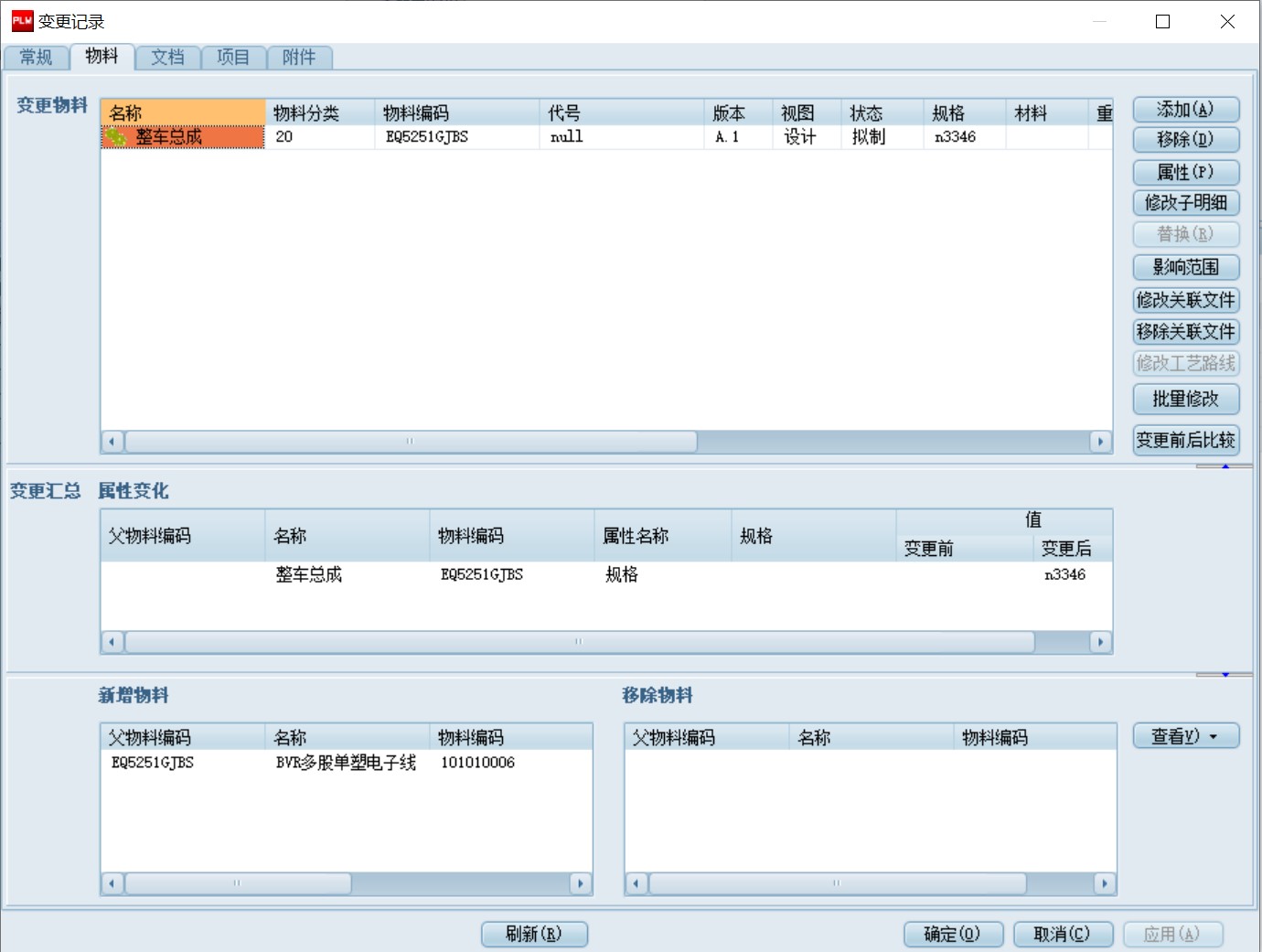Select the BVR多股单塑电子线 row
1262x952 pixels.
346,763
